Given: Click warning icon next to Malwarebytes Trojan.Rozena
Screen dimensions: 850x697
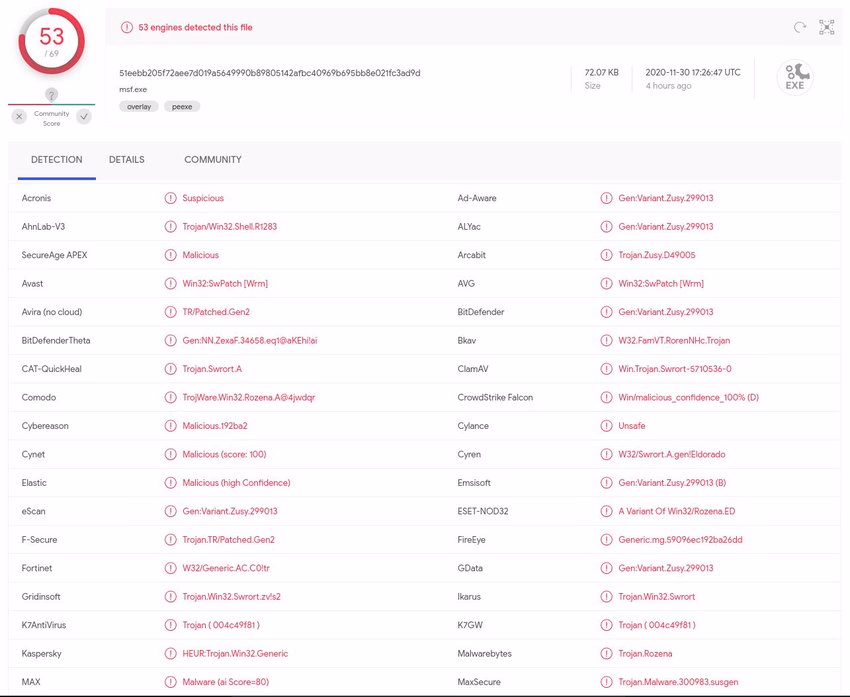Looking at the screenshot, I should click(x=606, y=654).
